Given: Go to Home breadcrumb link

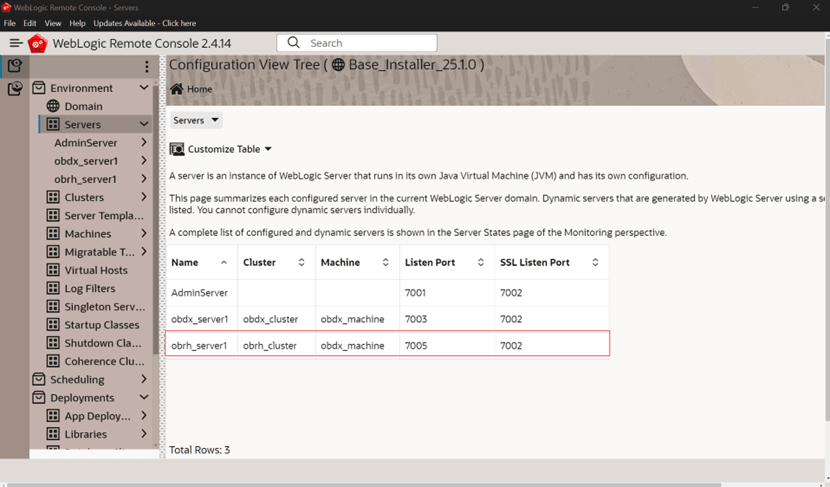Looking at the screenshot, I should [x=199, y=89].
